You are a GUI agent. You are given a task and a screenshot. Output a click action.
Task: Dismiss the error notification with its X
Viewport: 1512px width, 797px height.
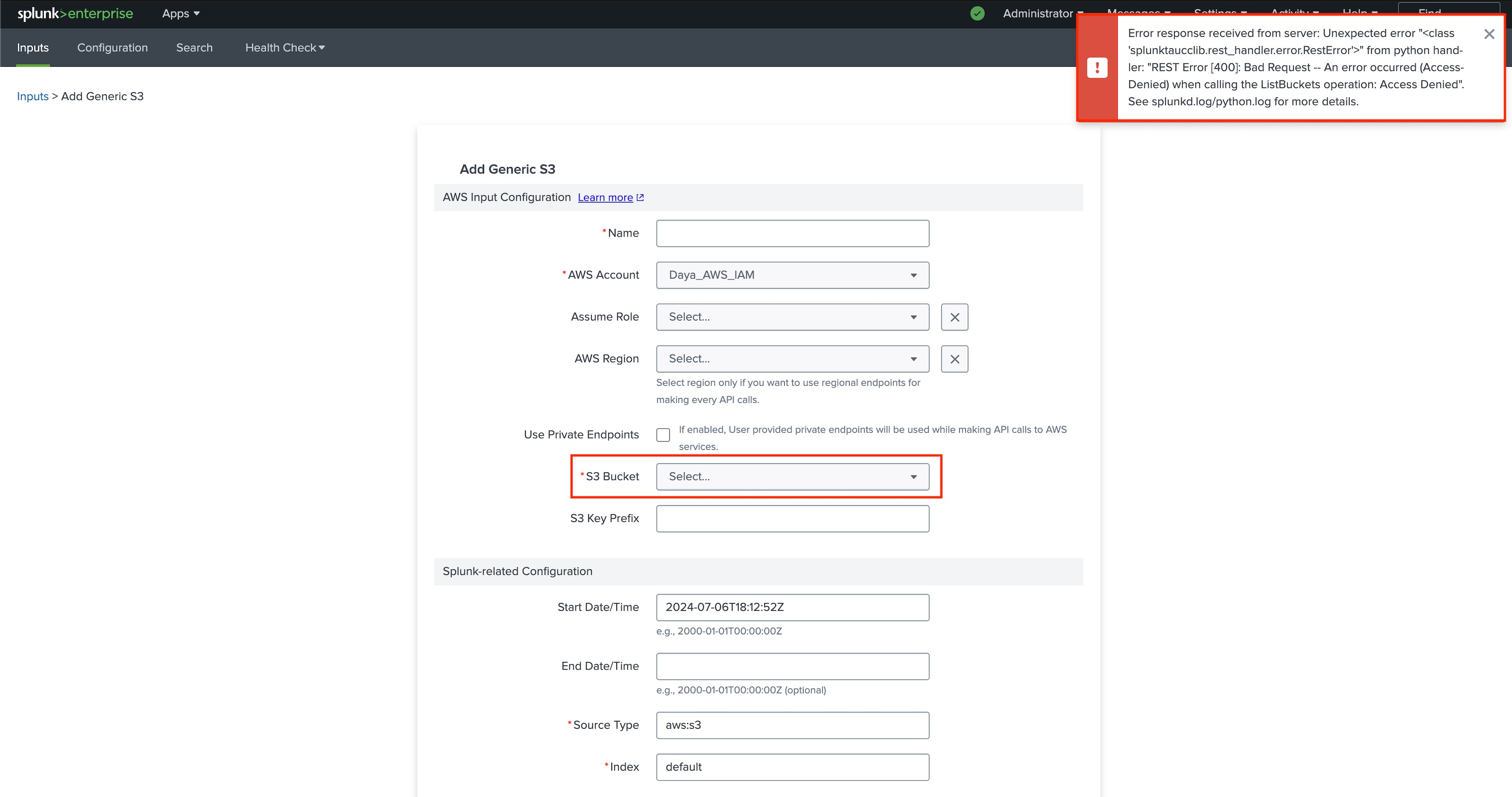pyautogui.click(x=1489, y=34)
